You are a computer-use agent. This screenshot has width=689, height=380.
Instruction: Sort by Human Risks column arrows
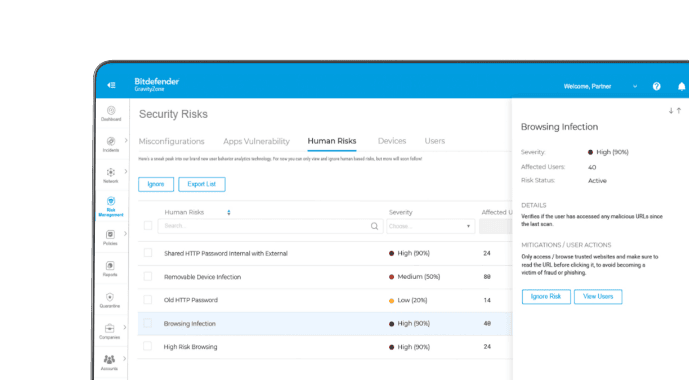[x=228, y=213]
